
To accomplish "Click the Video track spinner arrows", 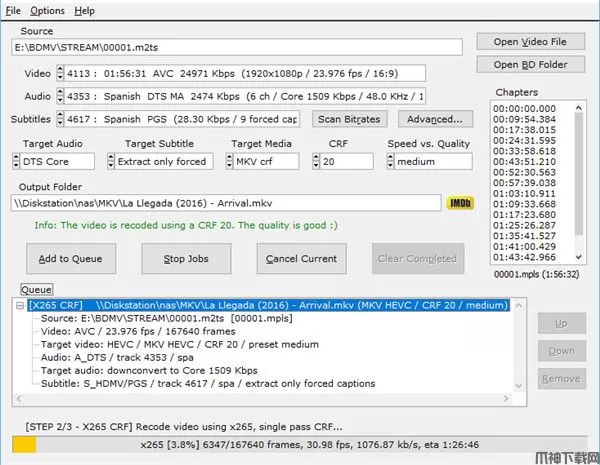I will click(x=59, y=73).
